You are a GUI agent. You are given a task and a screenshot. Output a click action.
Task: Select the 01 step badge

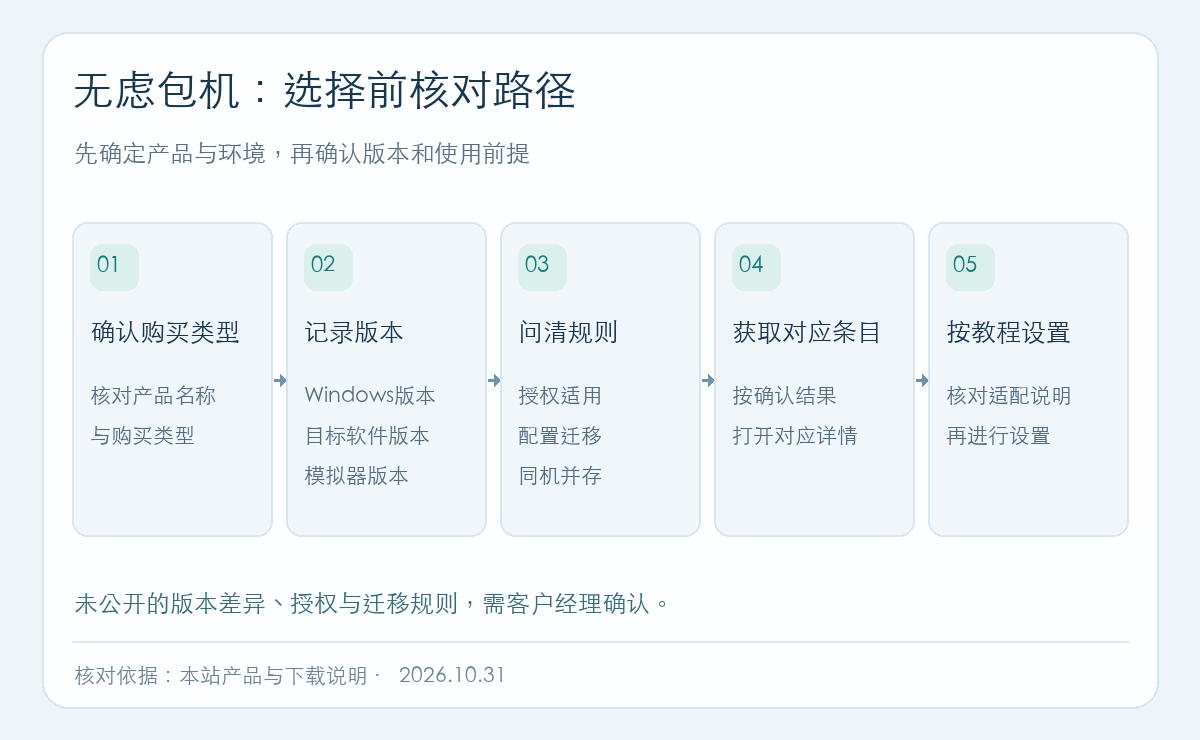click(114, 267)
